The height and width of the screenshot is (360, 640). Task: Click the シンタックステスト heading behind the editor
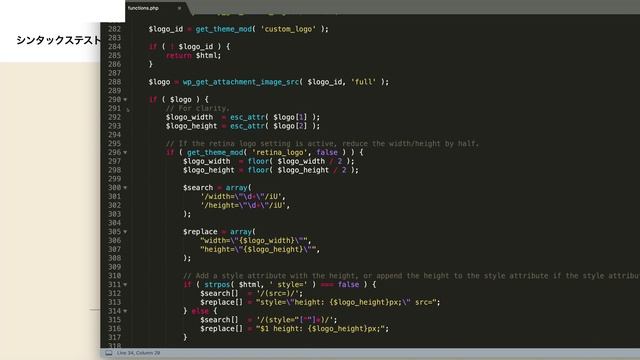58,40
